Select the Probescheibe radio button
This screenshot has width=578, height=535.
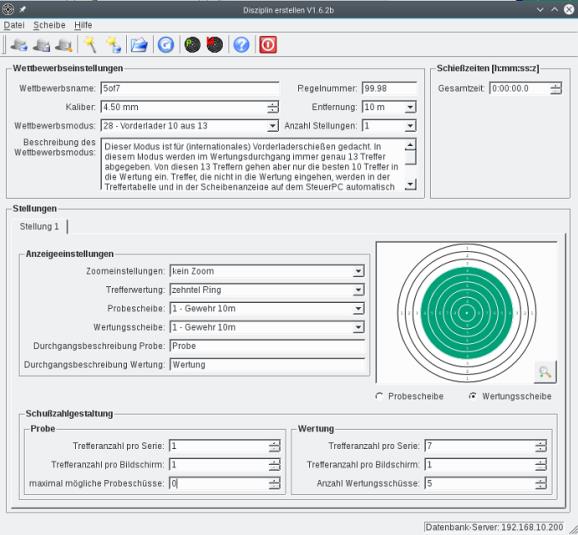379,396
